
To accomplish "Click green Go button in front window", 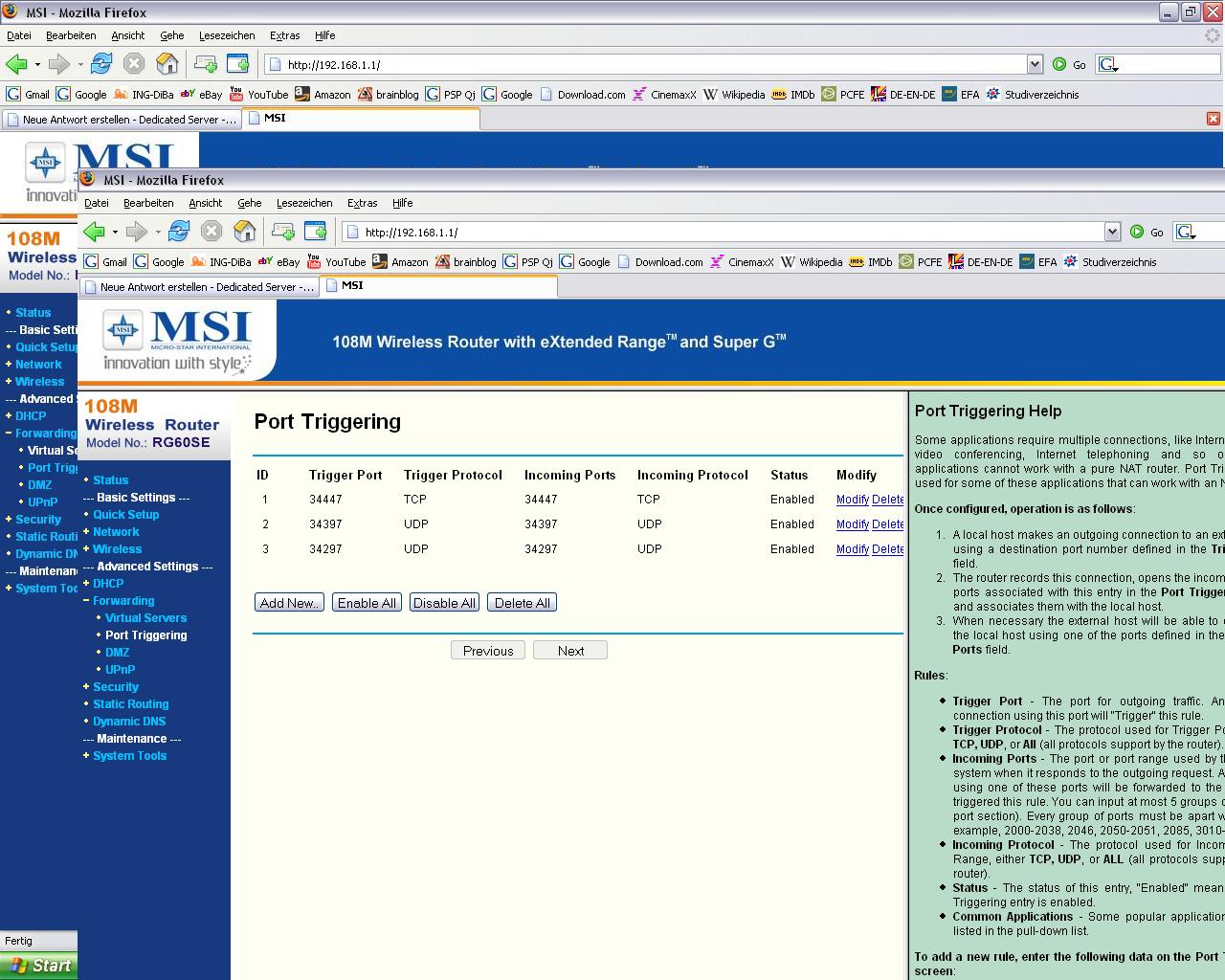I will point(1147,232).
